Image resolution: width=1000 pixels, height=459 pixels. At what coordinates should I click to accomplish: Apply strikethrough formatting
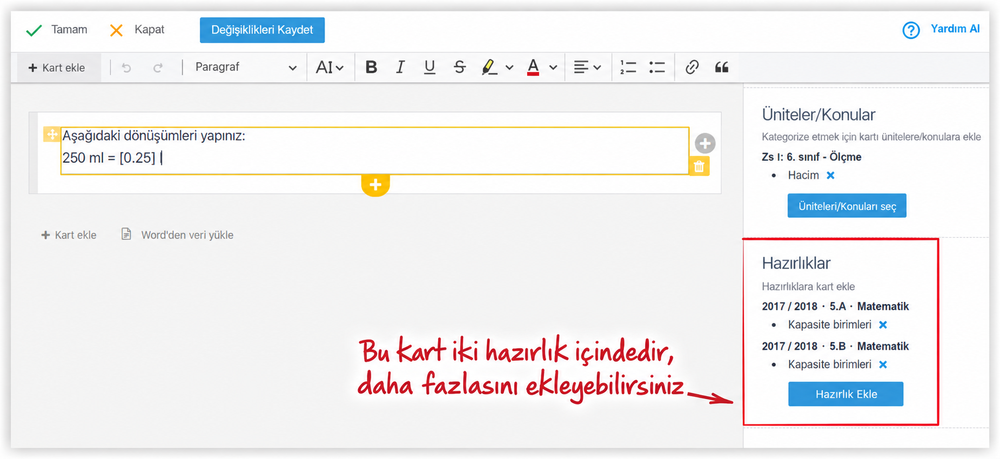coord(460,67)
